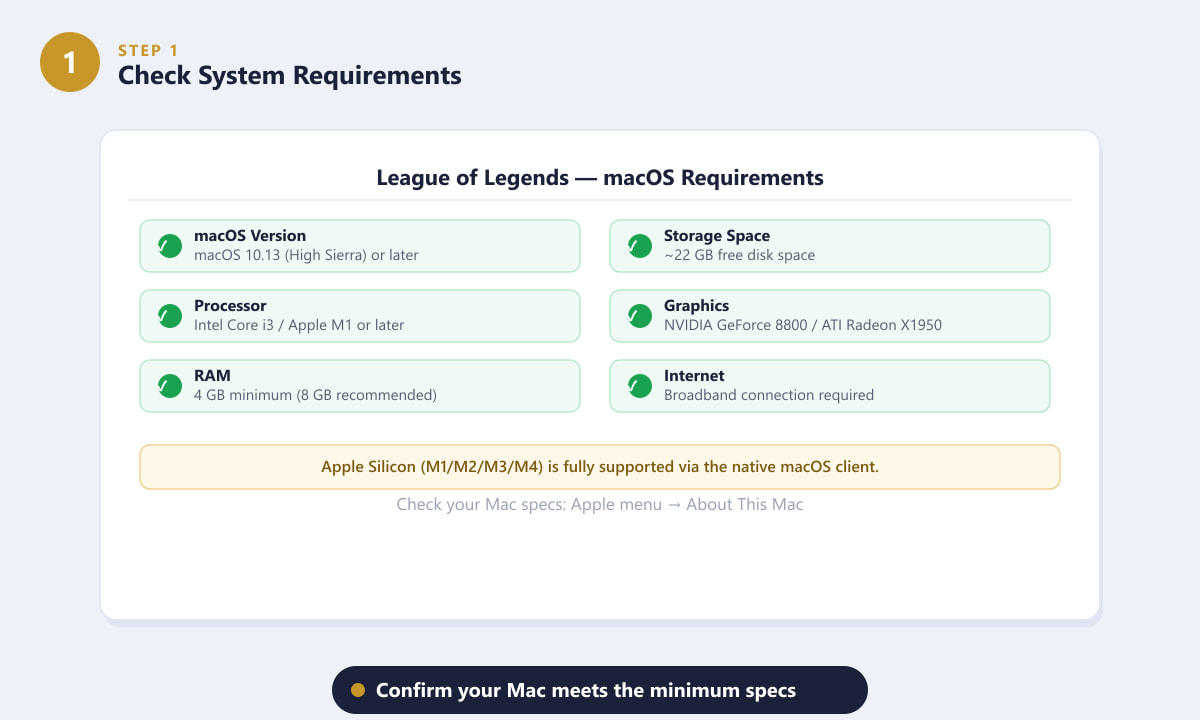Screen dimensions: 1200x720
Task: Click the 'Check System Requirements' heading
Action: click(290, 75)
